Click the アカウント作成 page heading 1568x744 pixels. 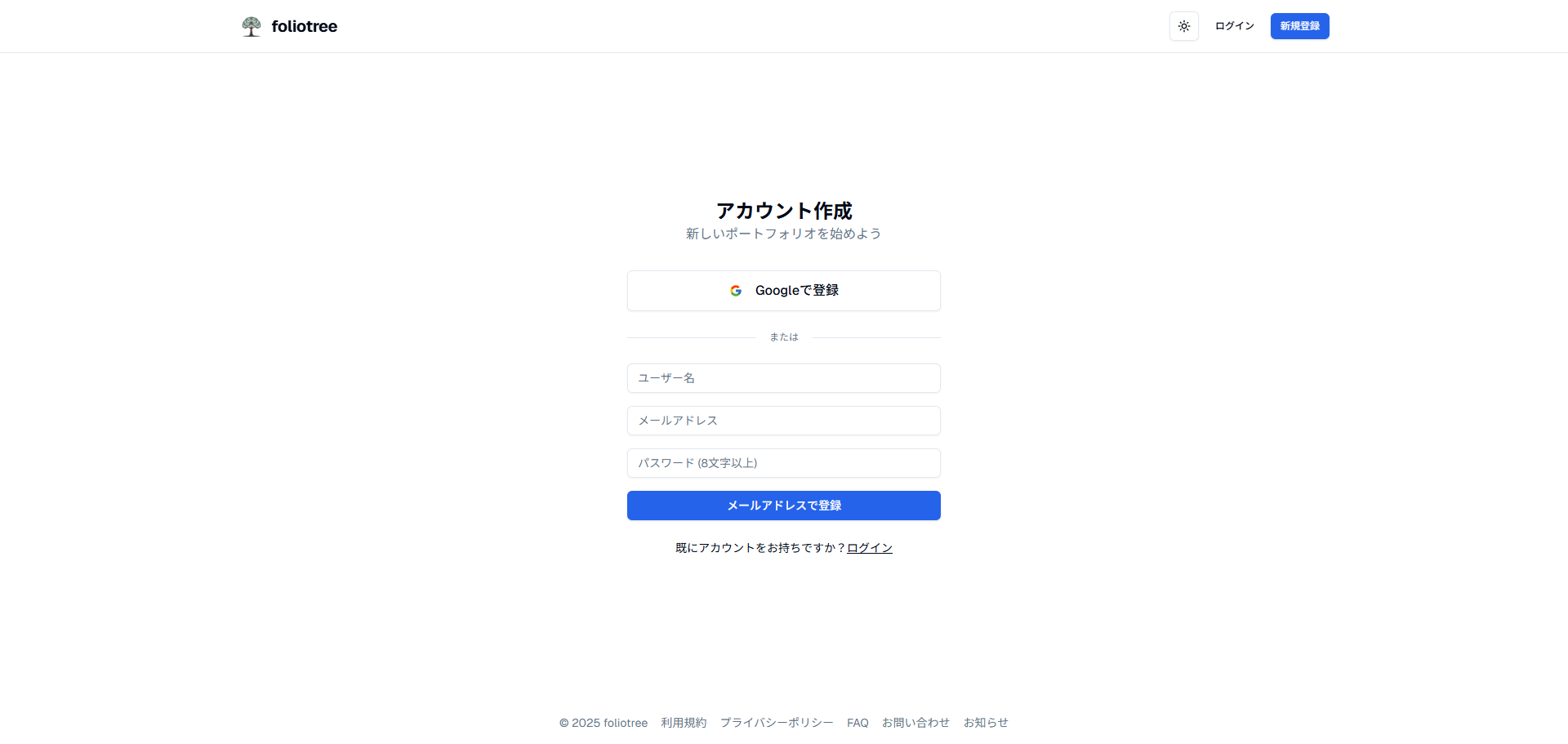pos(784,211)
